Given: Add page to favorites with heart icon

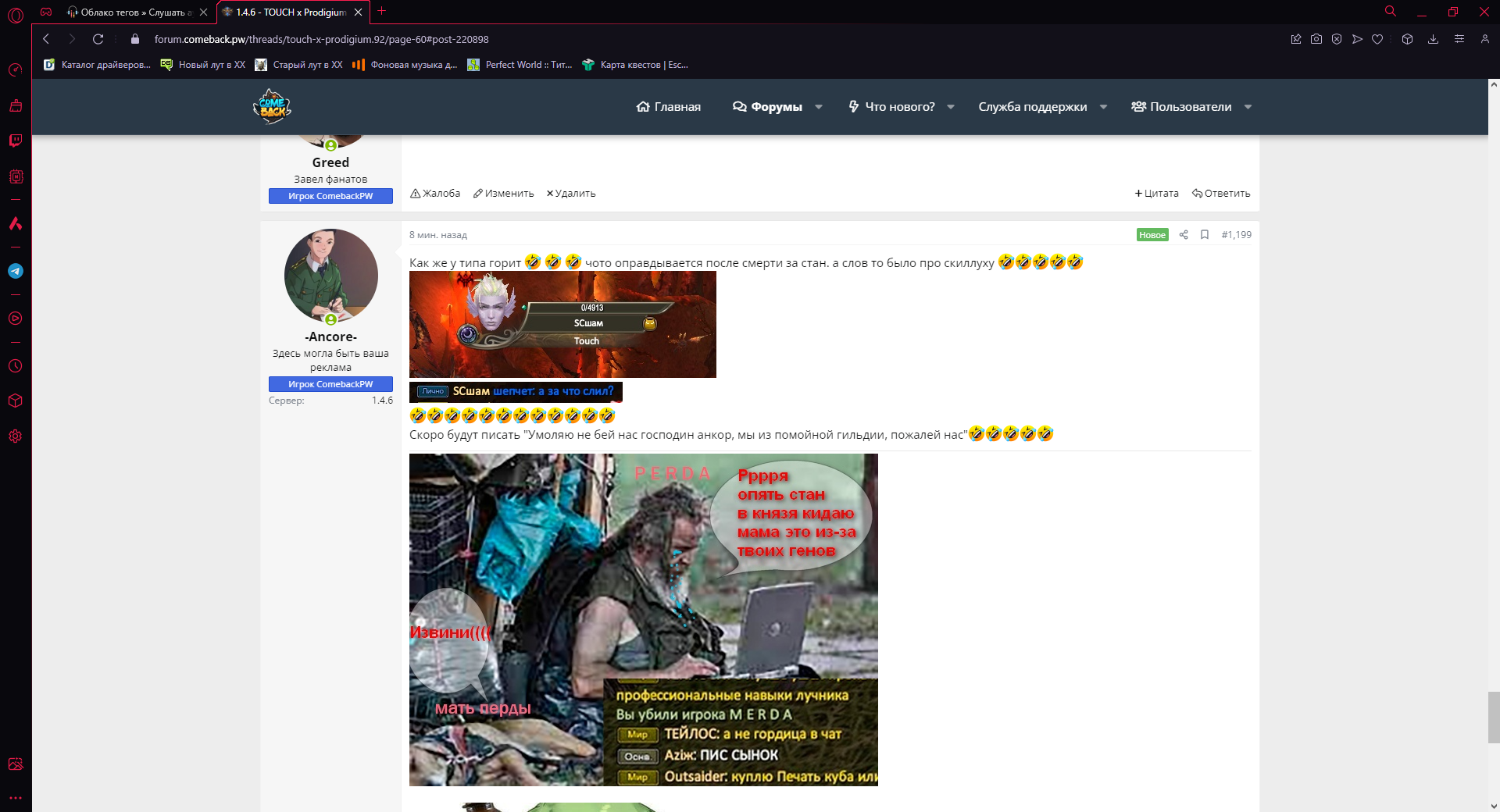Looking at the screenshot, I should (1377, 39).
